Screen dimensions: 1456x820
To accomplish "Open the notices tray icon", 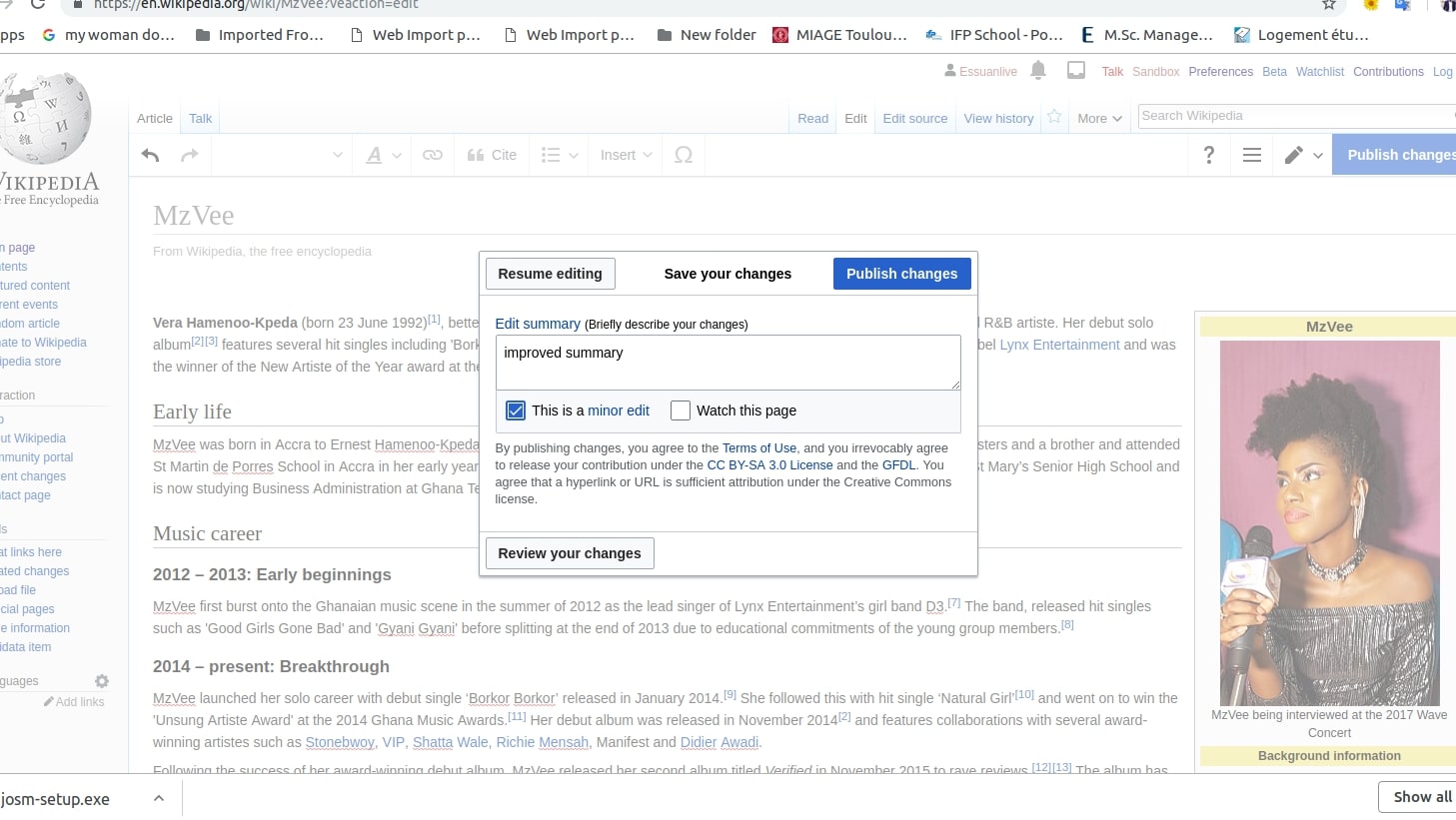I will (x=1076, y=70).
